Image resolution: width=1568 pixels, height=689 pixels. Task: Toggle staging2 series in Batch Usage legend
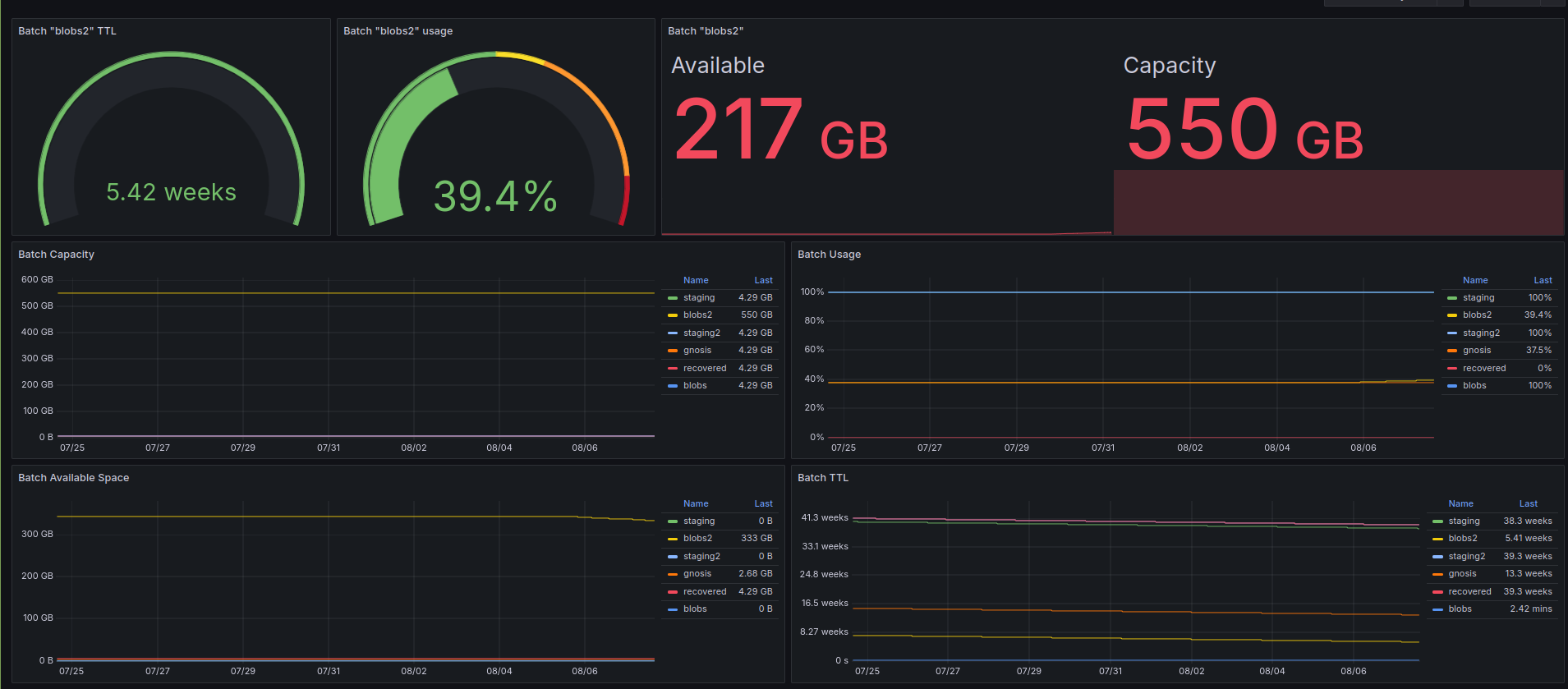click(1481, 333)
